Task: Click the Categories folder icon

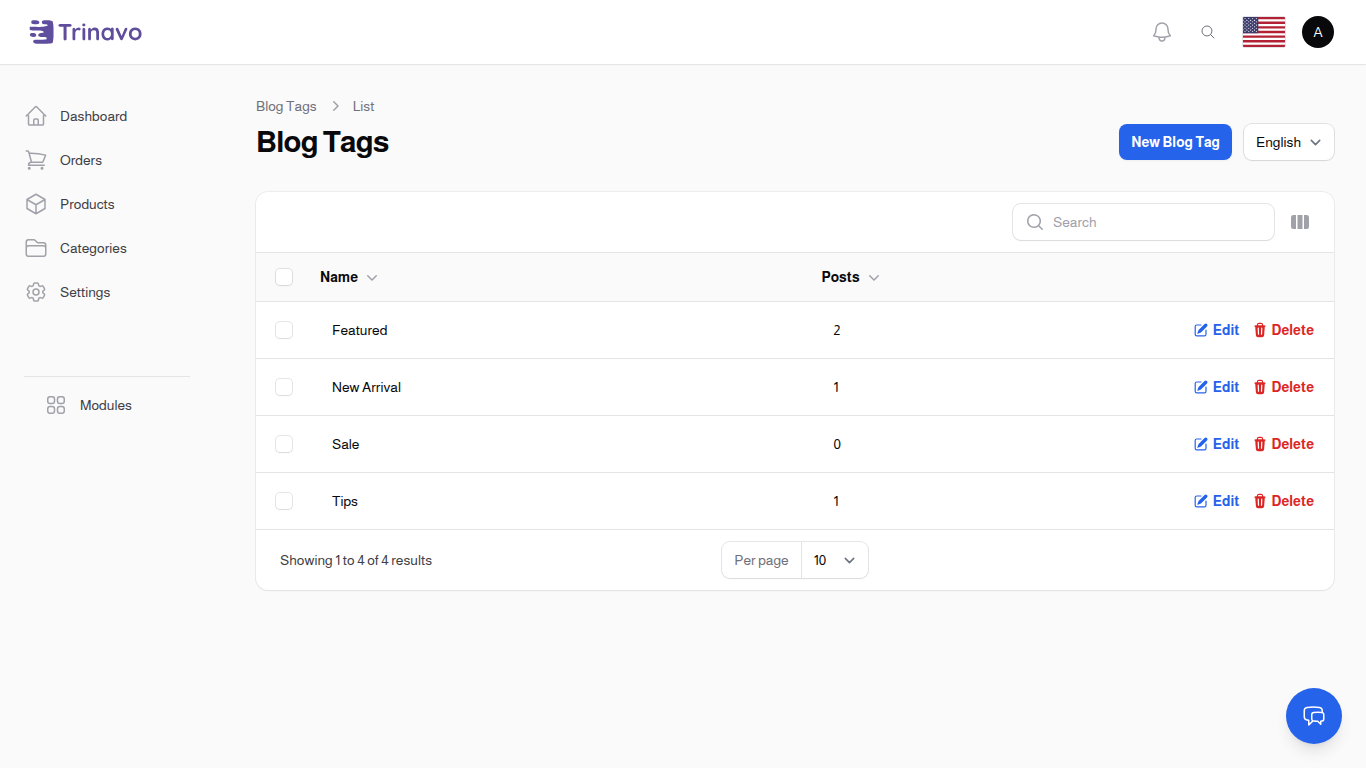Action: tap(36, 248)
